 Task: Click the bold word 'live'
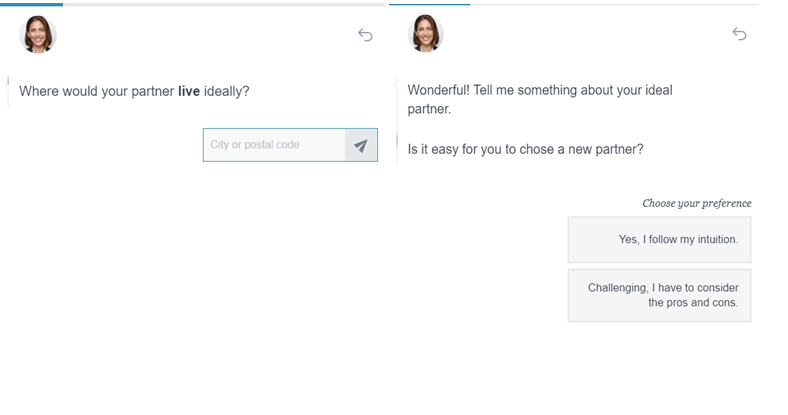(x=189, y=92)
